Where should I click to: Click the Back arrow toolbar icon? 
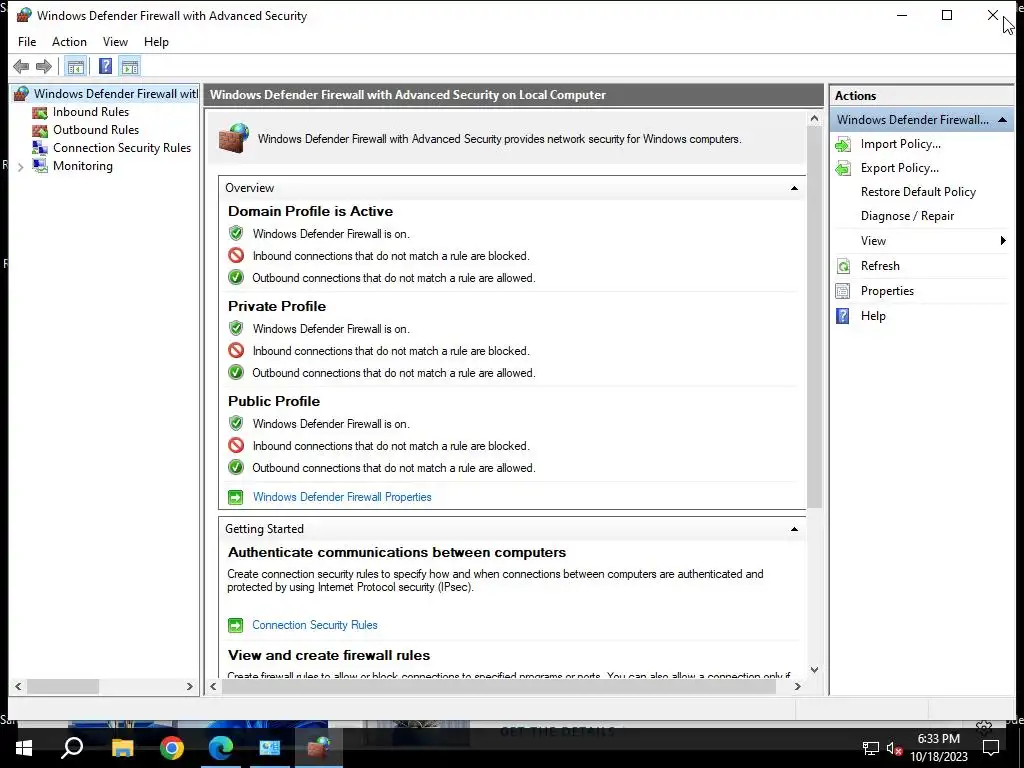tap(21, 66)
